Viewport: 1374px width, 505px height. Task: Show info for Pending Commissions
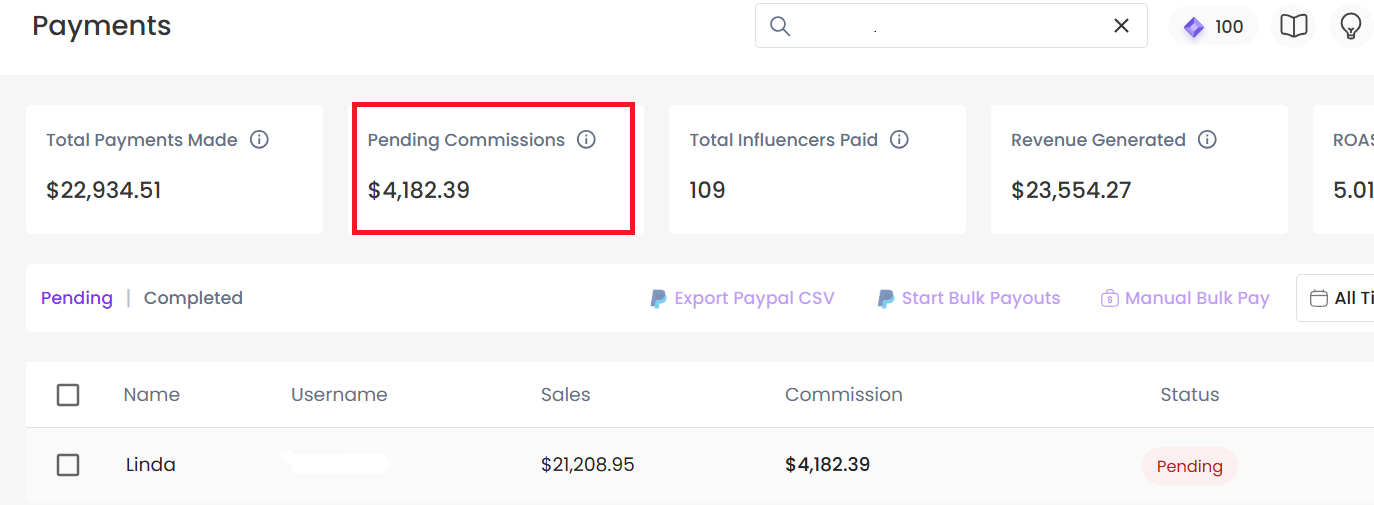click(x=586, y=140)
